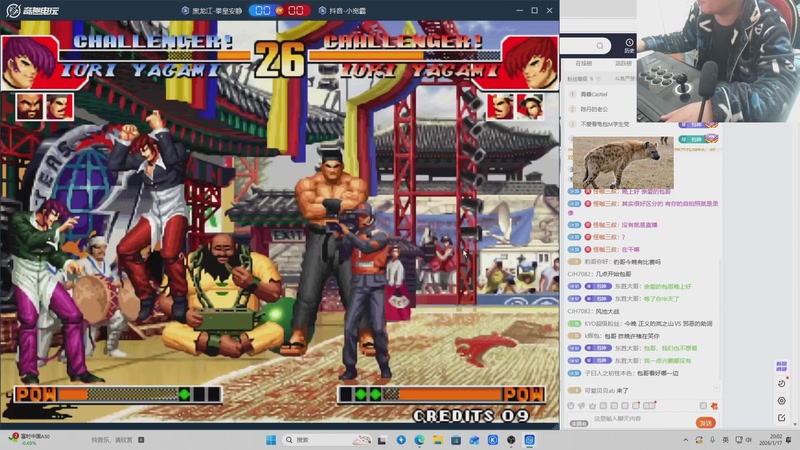Screen dimensions: 800x450
Task: Click ranking entry 青峰Castiel
Action: [594, 94]
